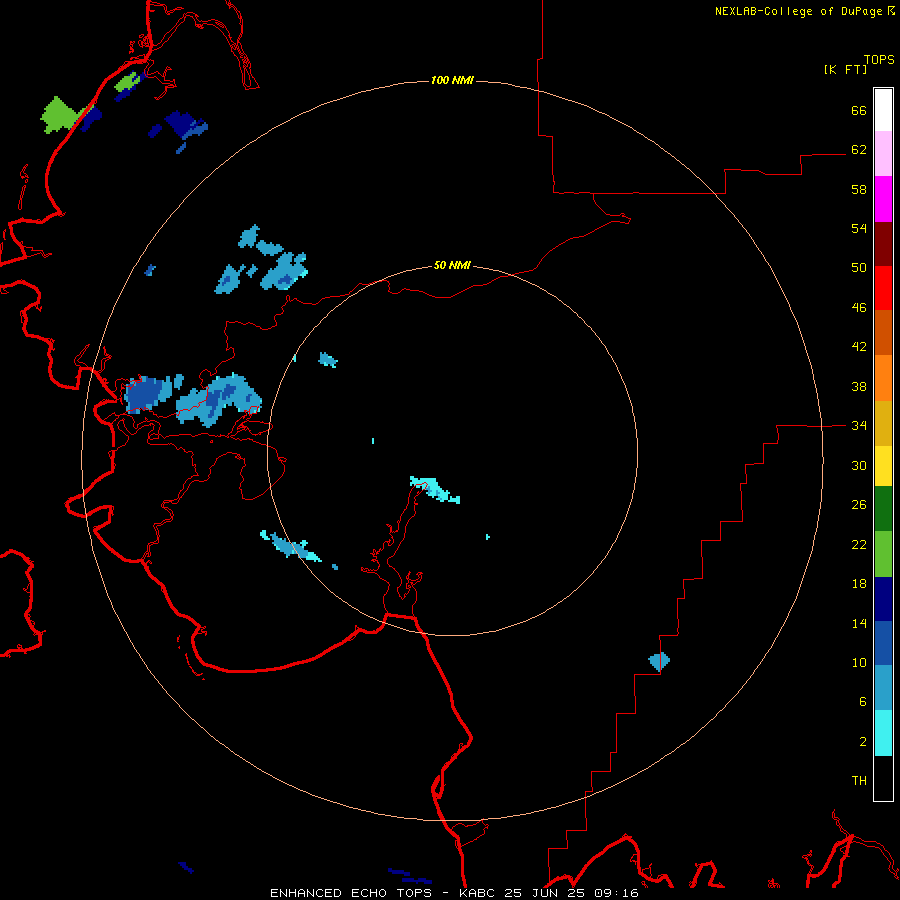Click the light pink legend swatch
The image size is (900, 900).
click(883, 153)
